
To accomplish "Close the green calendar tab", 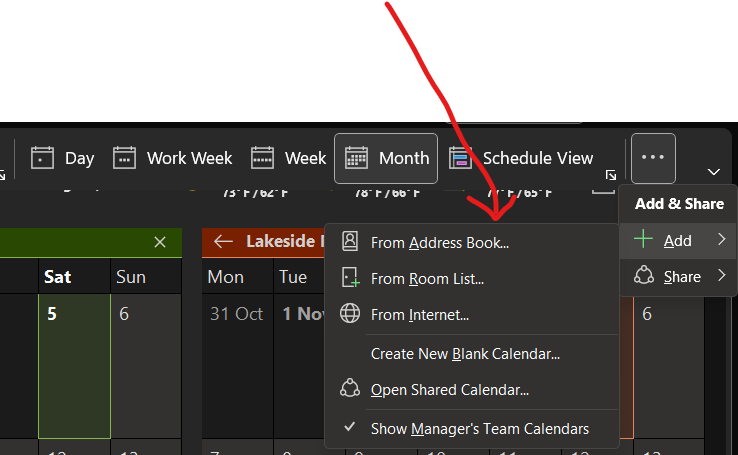I will [x=160, y=242].
